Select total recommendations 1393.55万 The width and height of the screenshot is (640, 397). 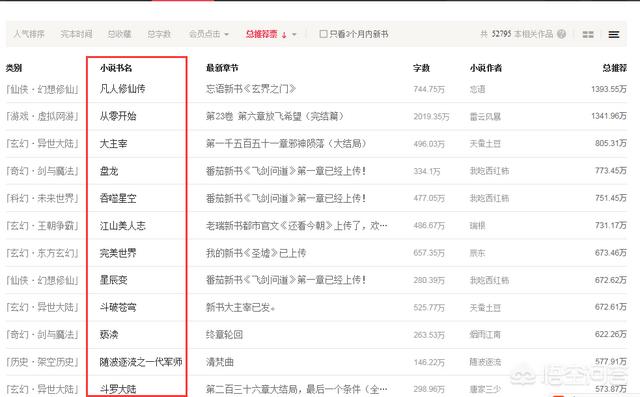click(x=609, y=89)
